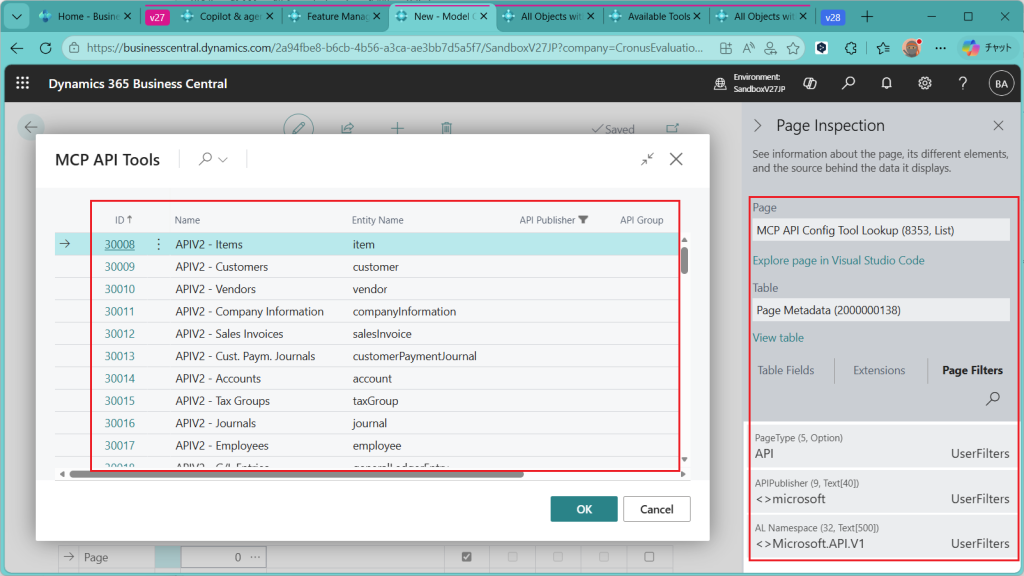Open the notifications bell
1024x576 pixels.
pyautogui.click(x=887, y=84)
